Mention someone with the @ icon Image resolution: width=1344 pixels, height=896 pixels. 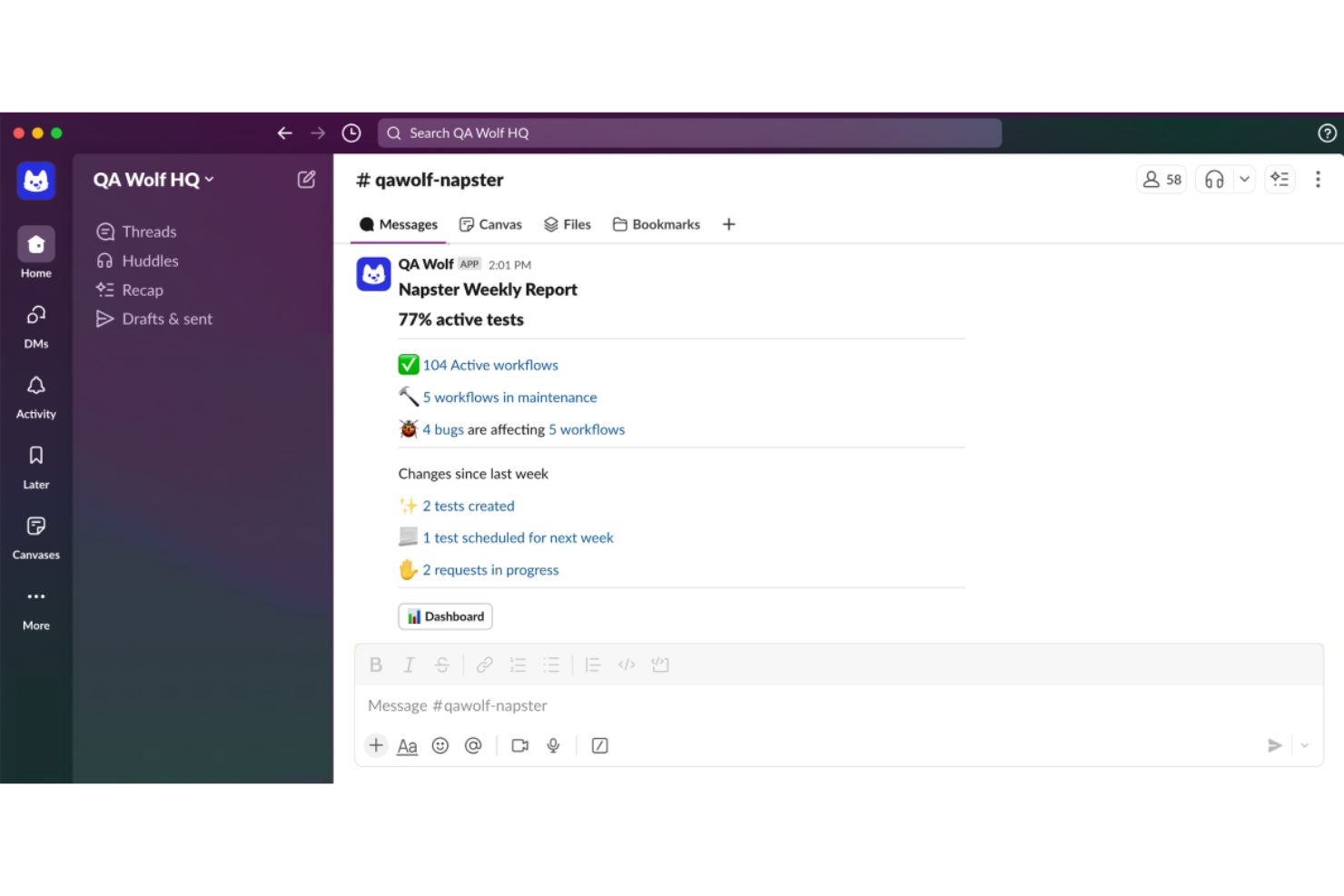point(473,745)
